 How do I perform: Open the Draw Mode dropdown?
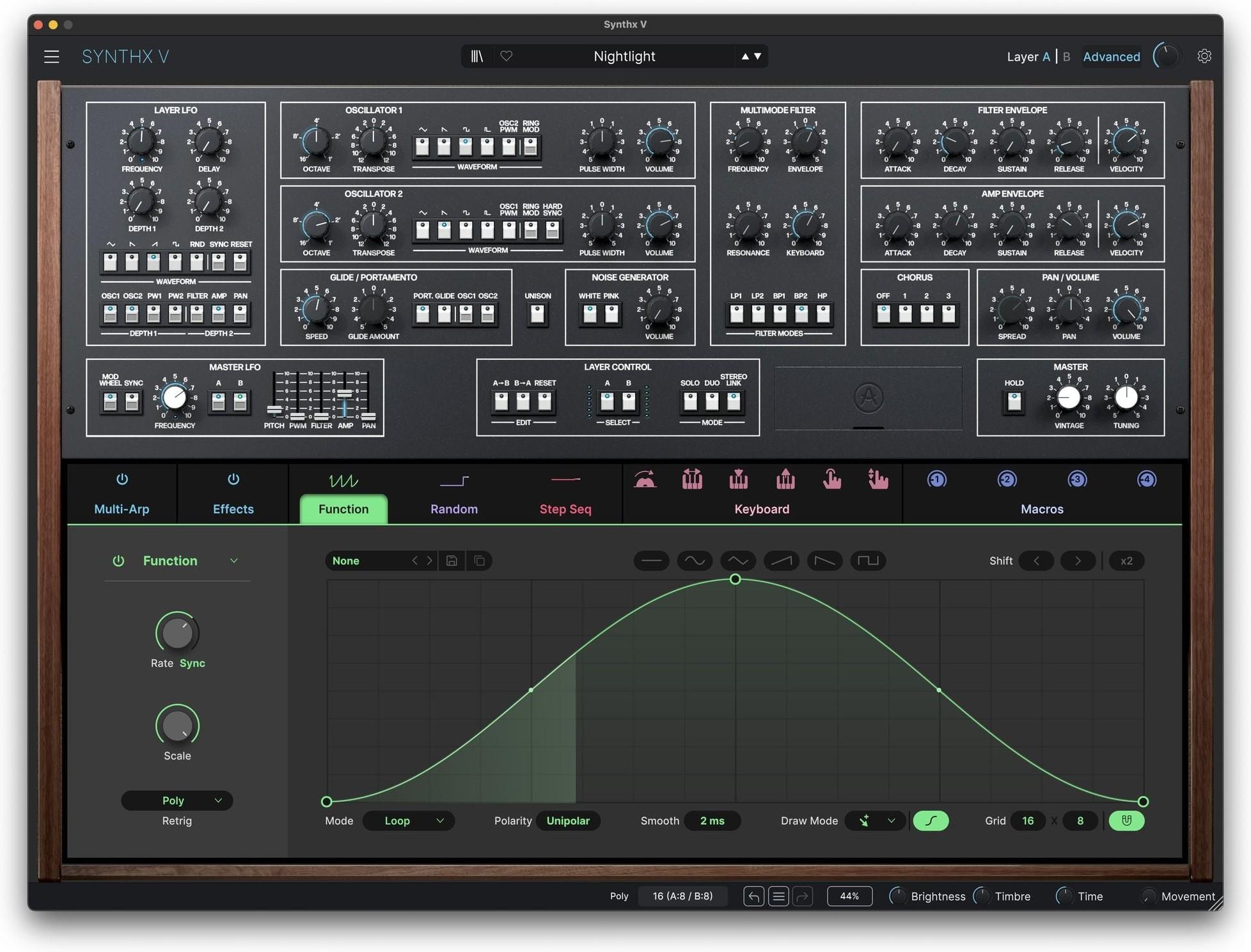point(874,821)
